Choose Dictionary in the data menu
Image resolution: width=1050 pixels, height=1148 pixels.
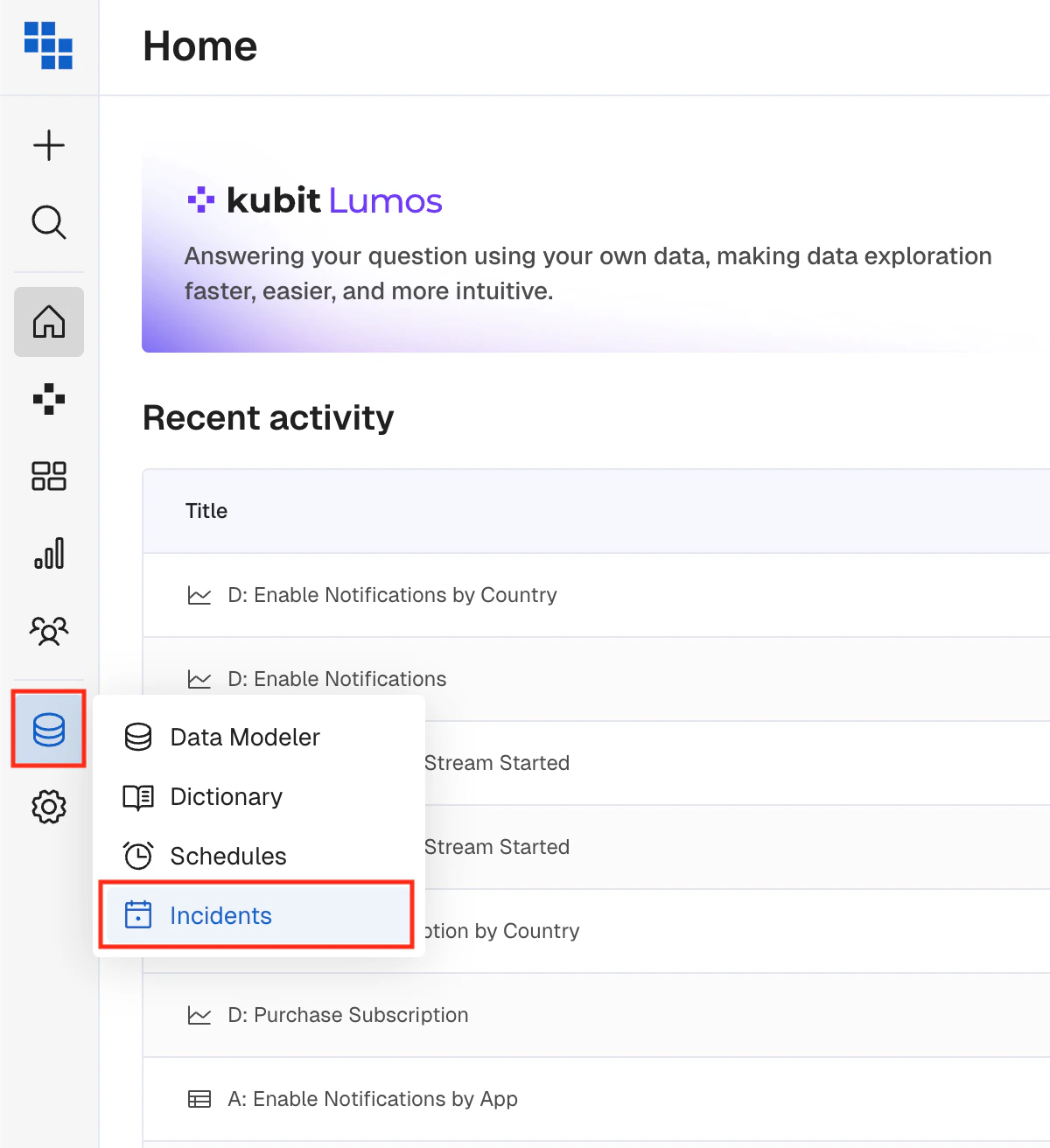point(226,797)
